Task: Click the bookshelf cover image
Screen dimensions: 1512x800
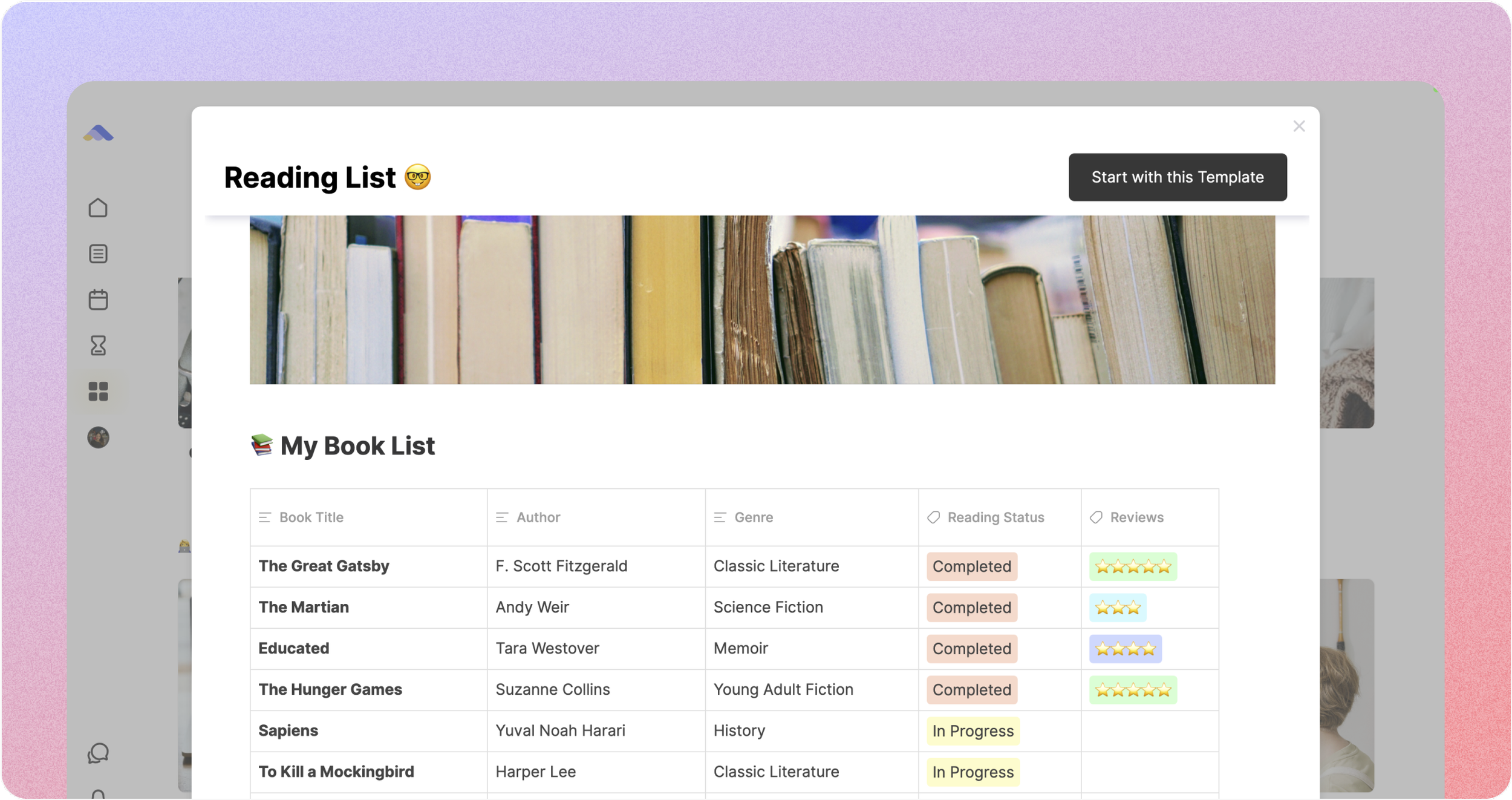Action: (x=762, y=300)
